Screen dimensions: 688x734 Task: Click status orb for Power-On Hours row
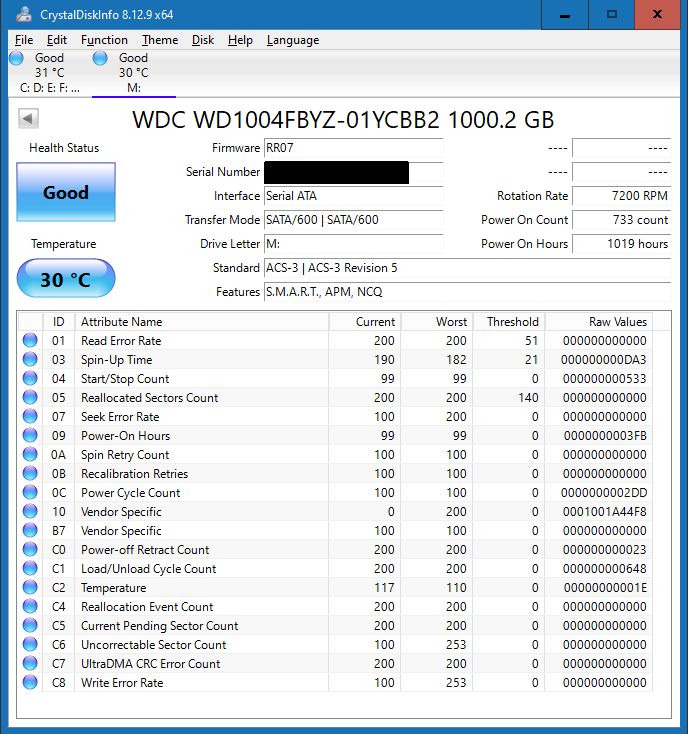[29, 436]
